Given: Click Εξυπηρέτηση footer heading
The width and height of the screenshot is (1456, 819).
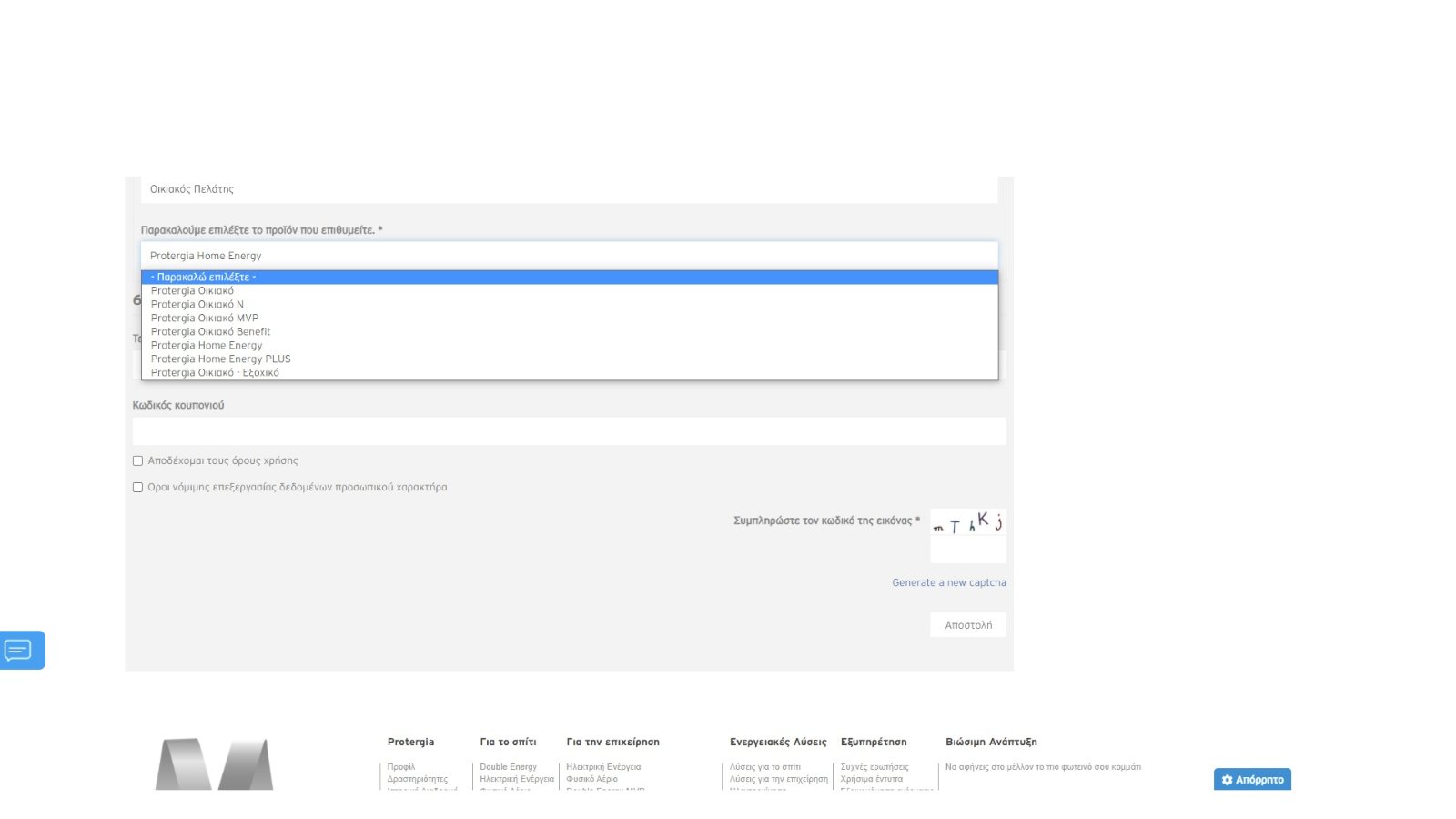Looking at the screenshot, I should coord(874,743).
